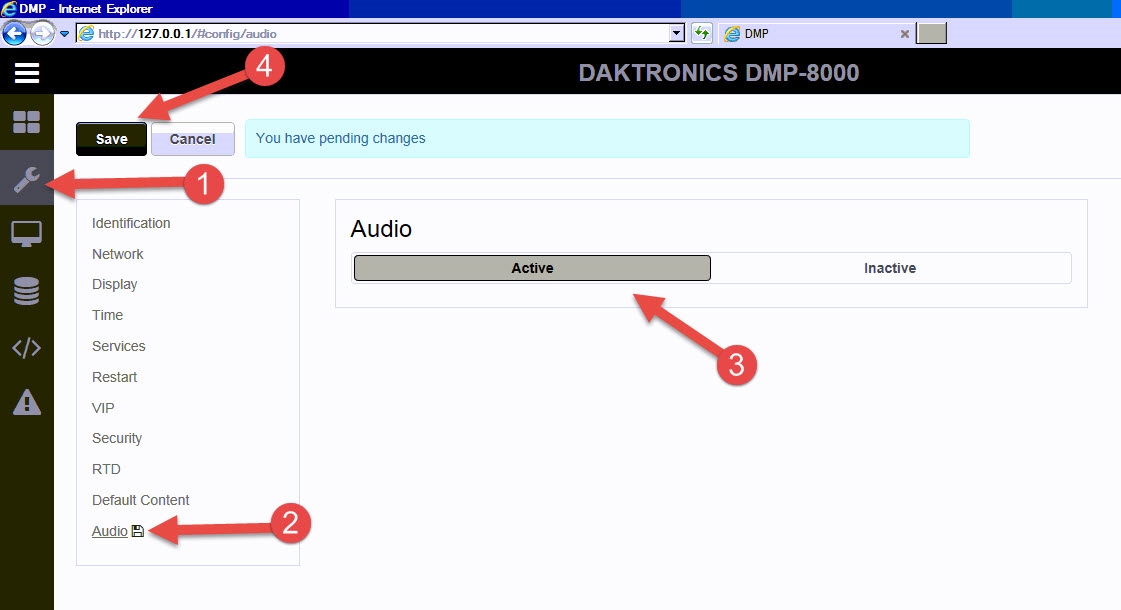Open the Network settings link
The width and height of the screenshot is (1121, 610).
[117, 253]
